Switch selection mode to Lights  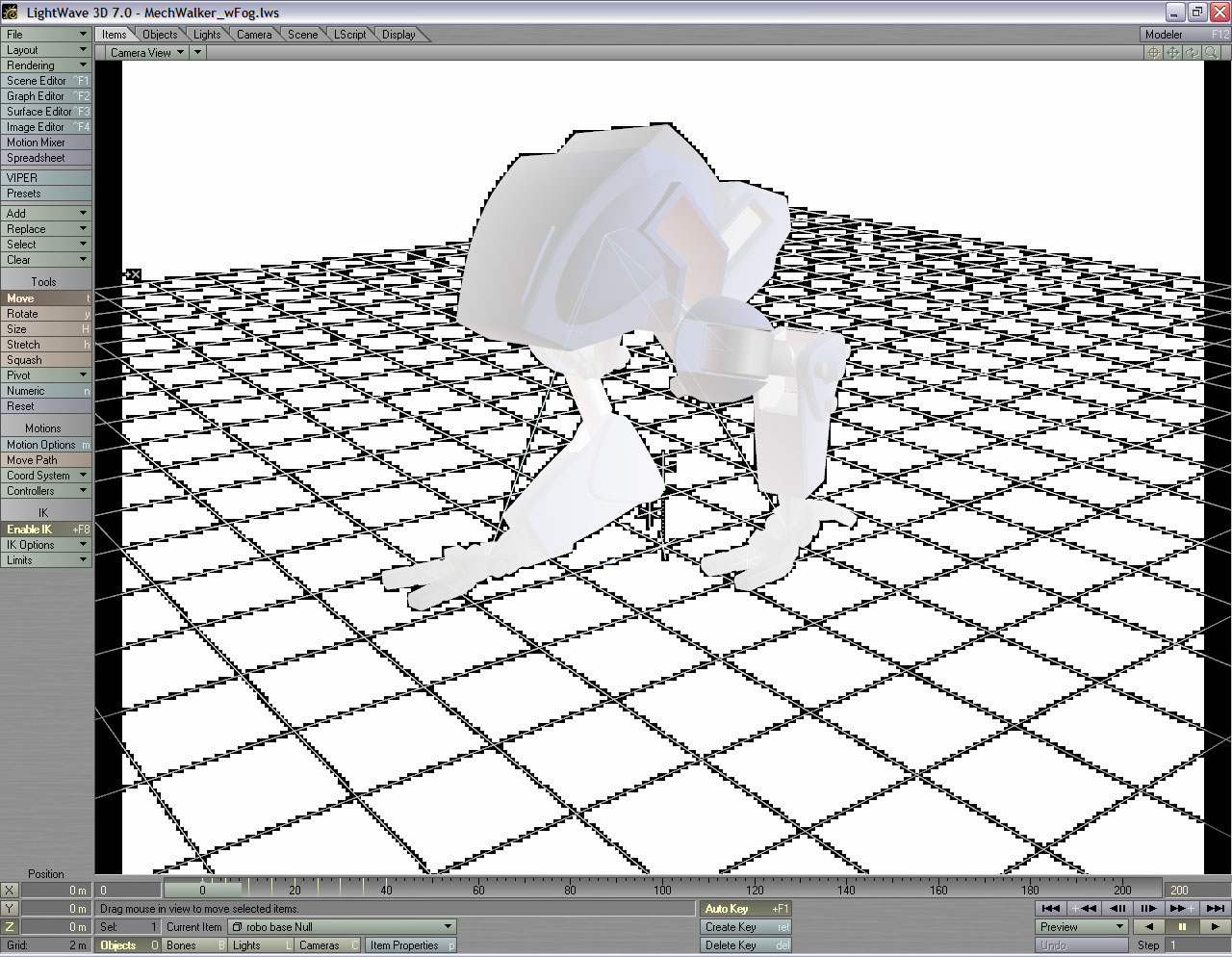click(261, 945)
